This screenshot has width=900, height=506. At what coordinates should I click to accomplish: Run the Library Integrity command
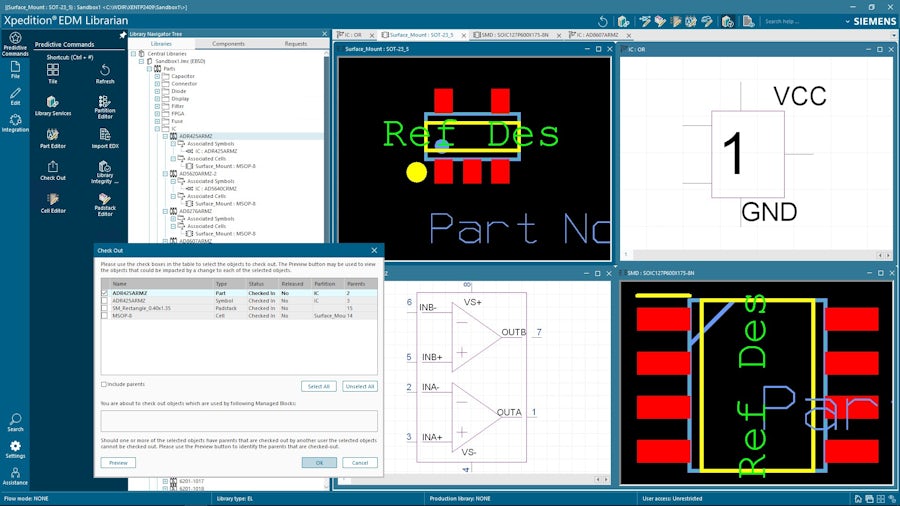pos(105,172)
